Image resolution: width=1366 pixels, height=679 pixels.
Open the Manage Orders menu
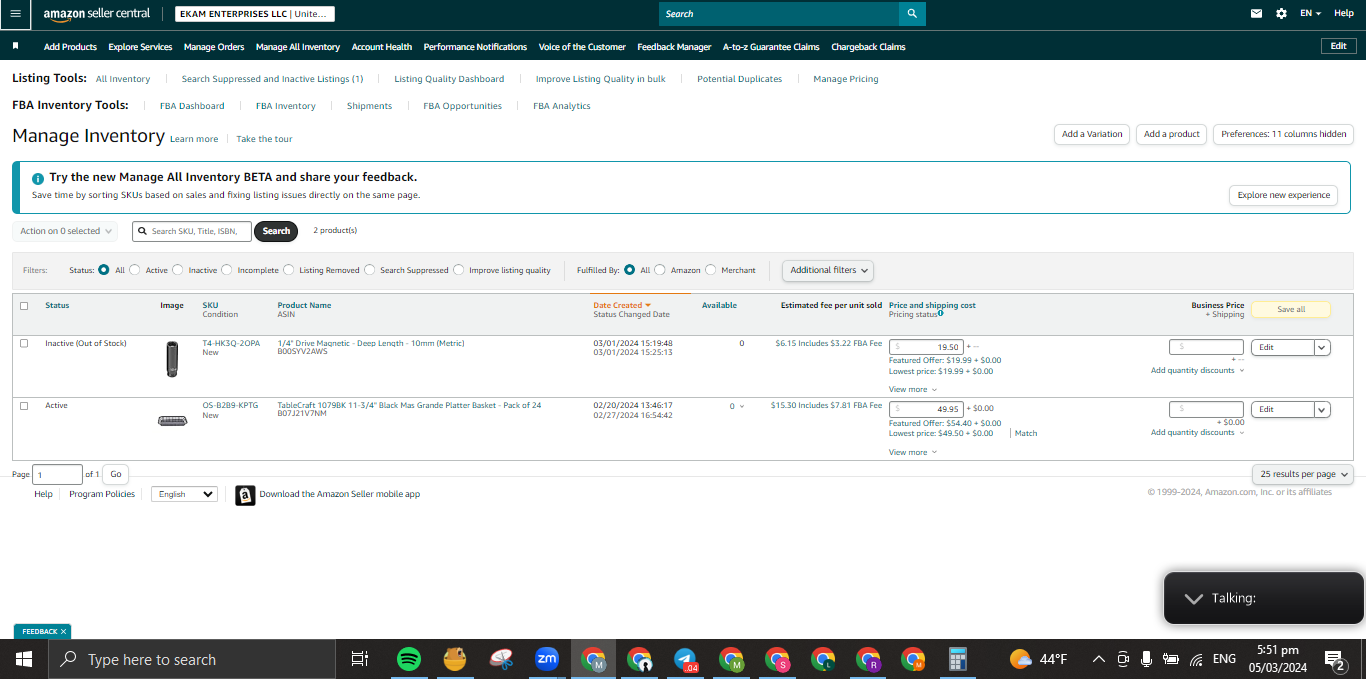213,47
